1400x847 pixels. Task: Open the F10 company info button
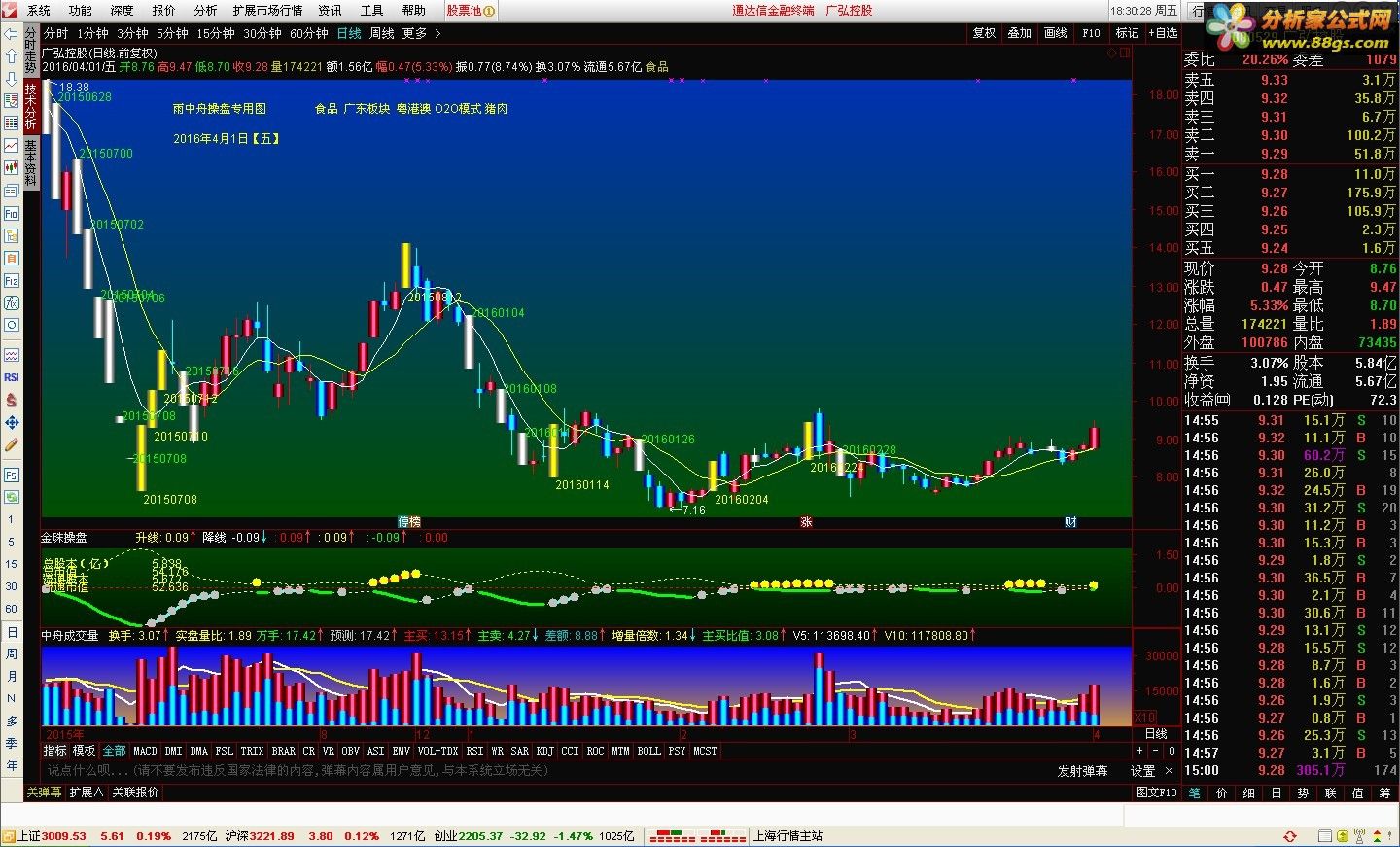tap(1092, 33)
